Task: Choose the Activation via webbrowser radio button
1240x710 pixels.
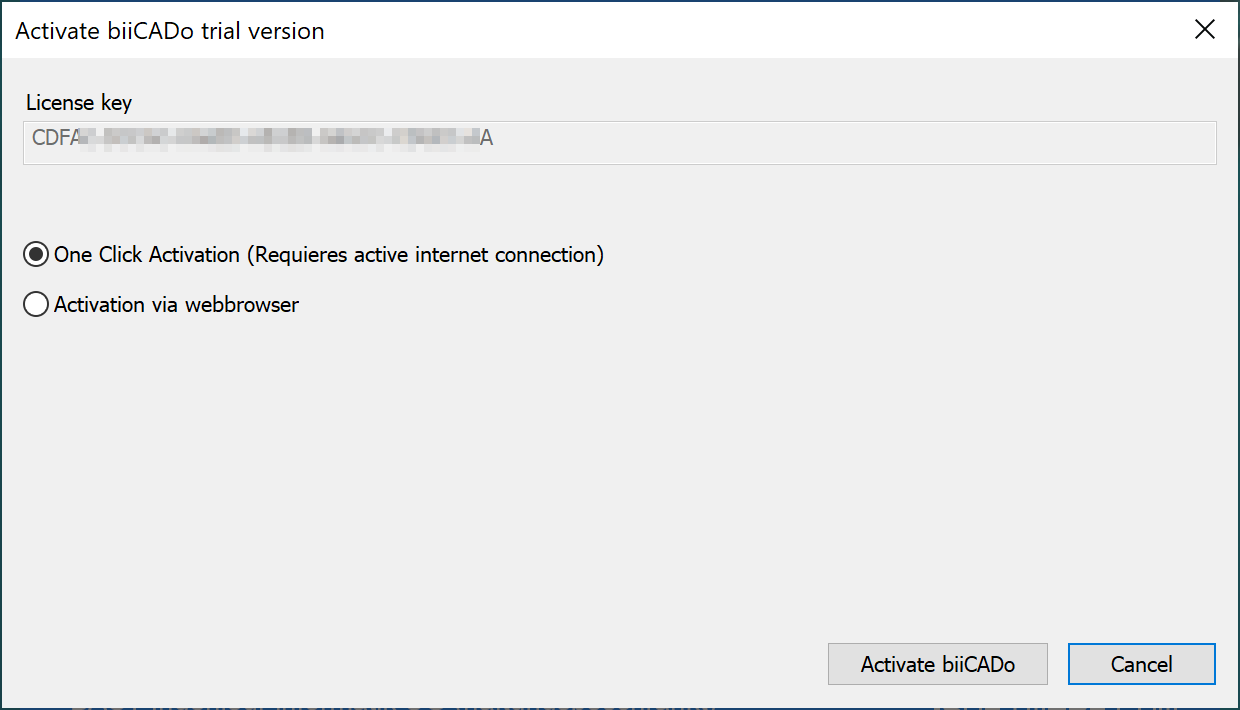Action: coord(36,305)
